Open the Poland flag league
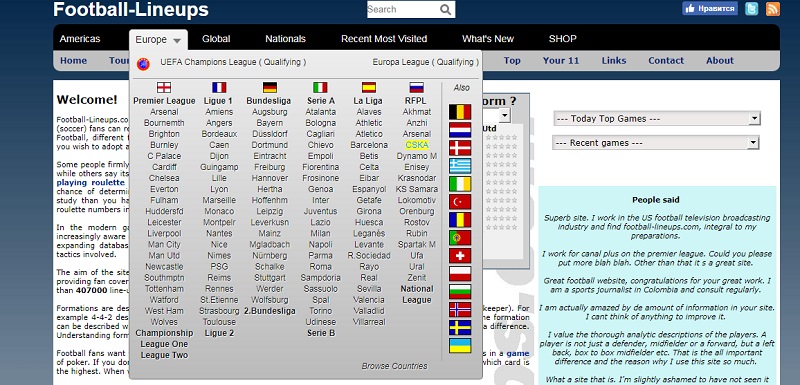 (460, 274)
